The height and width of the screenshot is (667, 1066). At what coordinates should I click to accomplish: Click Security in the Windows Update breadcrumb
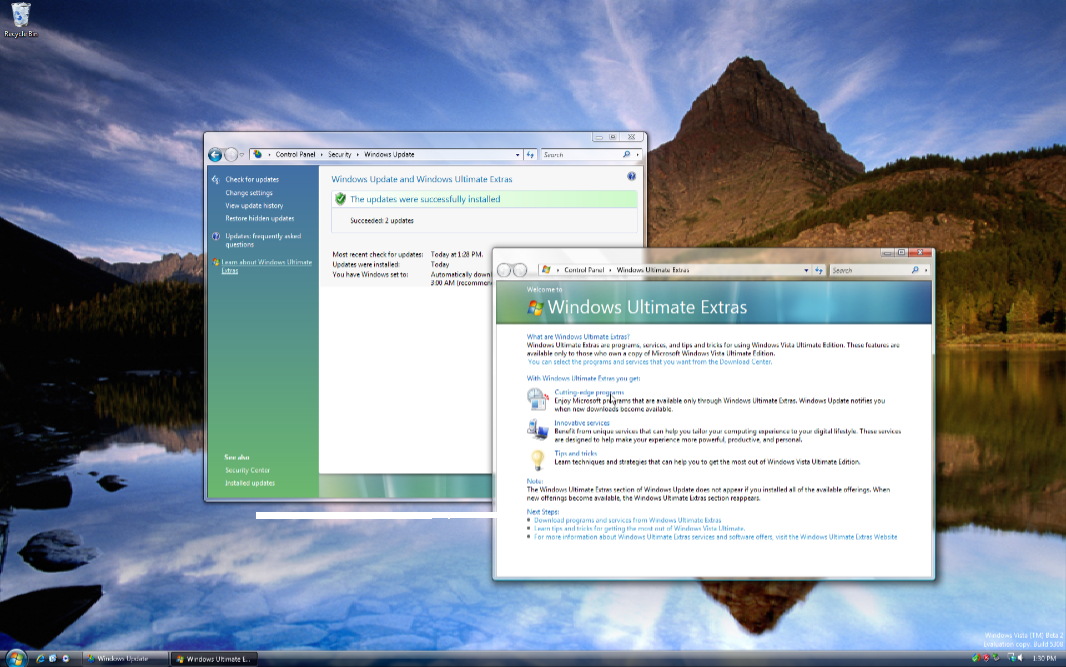point(339,155)
